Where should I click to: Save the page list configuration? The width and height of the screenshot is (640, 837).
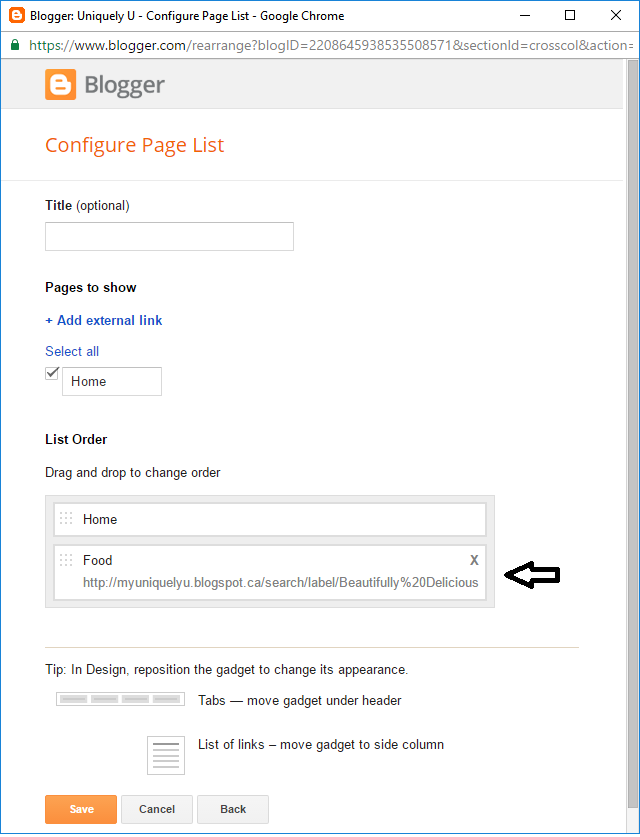coord(80,809)
